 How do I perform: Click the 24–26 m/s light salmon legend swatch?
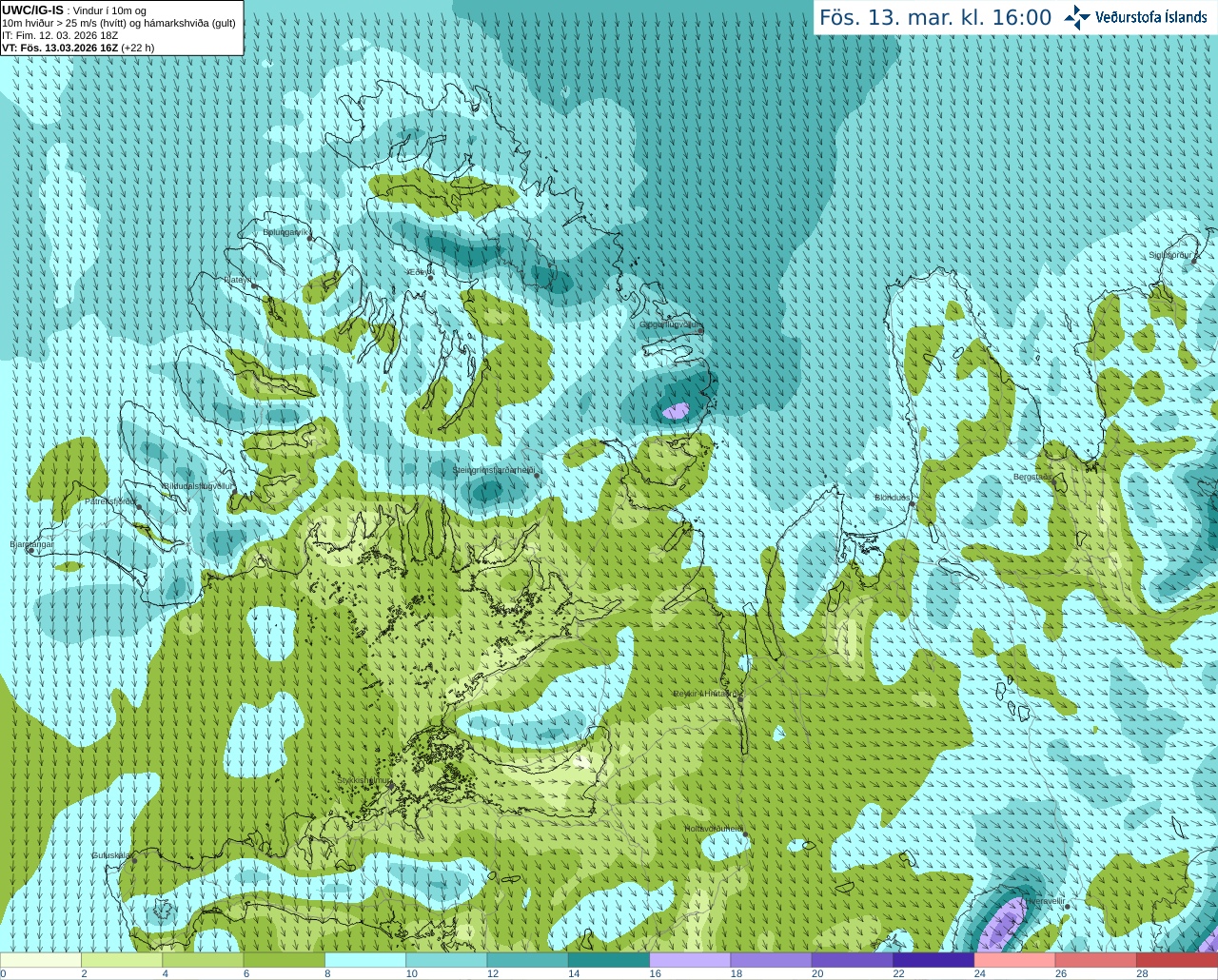pos(1015,960)
